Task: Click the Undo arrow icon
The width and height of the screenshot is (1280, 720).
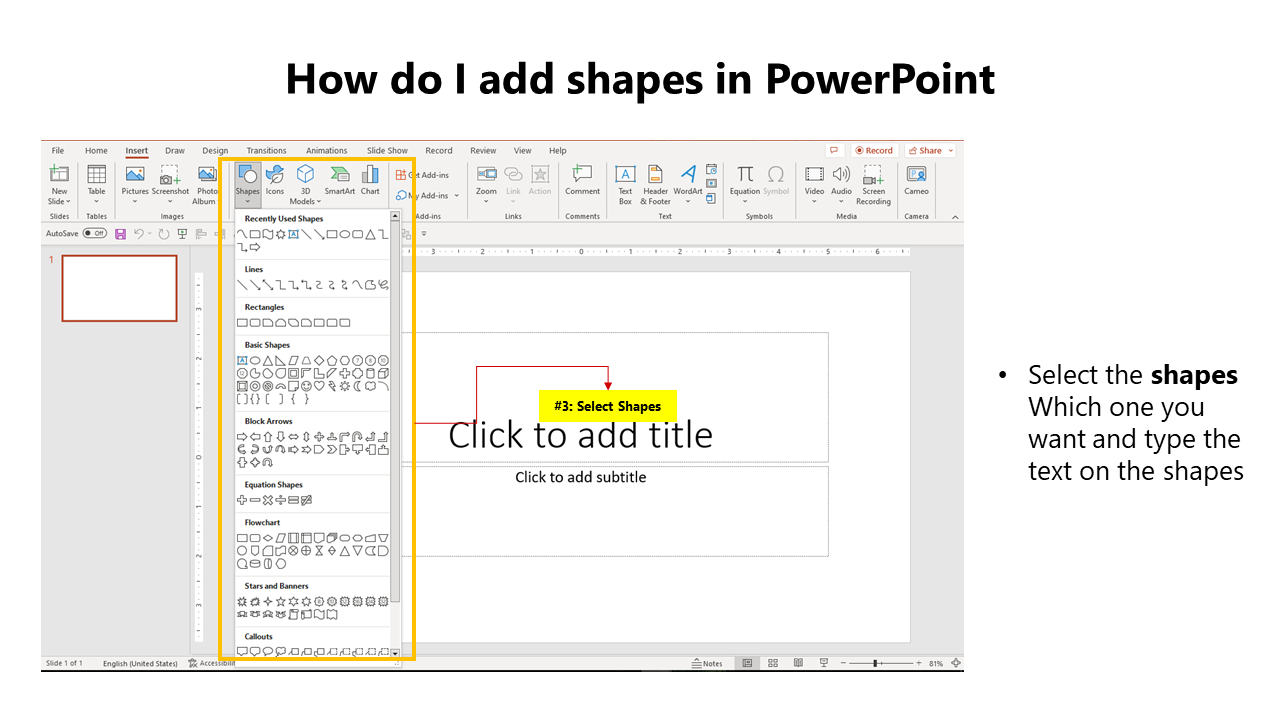Action: pyautogui.click(x=139, y=233)
